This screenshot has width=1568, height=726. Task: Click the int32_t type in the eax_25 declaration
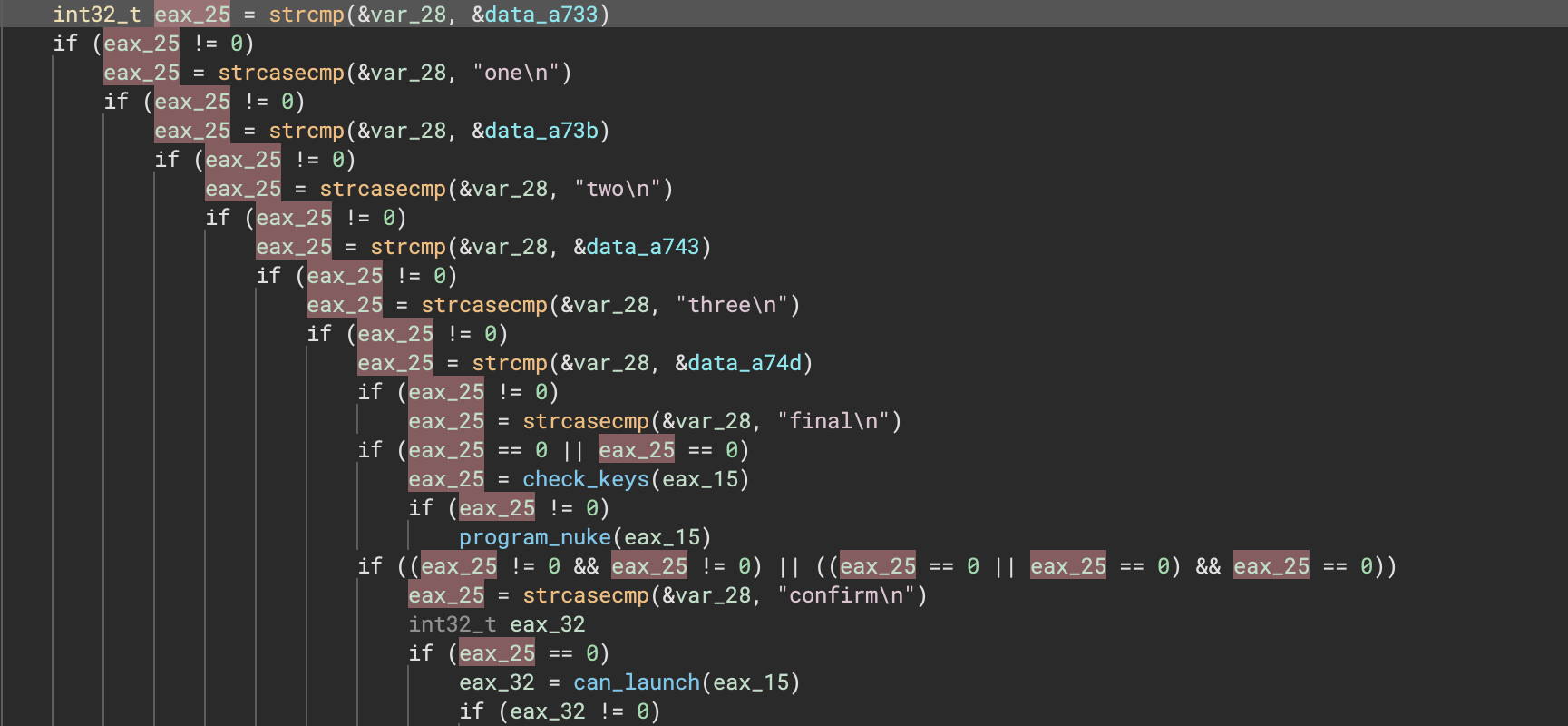pos(97,15)
